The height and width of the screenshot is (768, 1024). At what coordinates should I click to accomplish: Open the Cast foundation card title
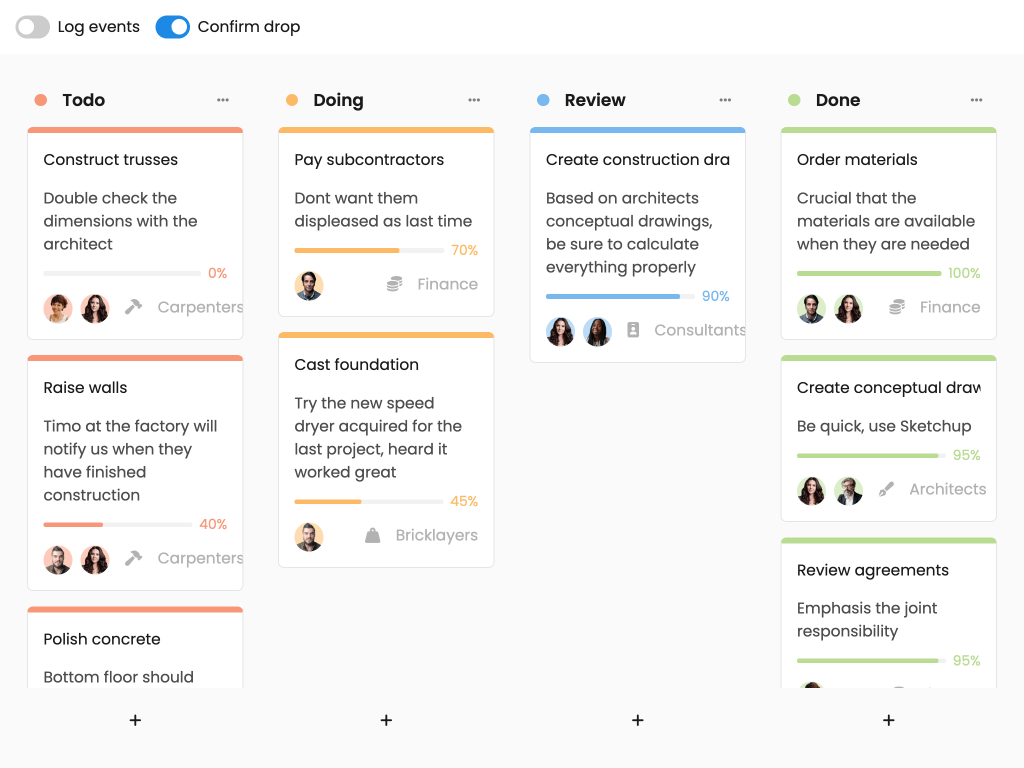pyautogui.click(x=356, y=365)
